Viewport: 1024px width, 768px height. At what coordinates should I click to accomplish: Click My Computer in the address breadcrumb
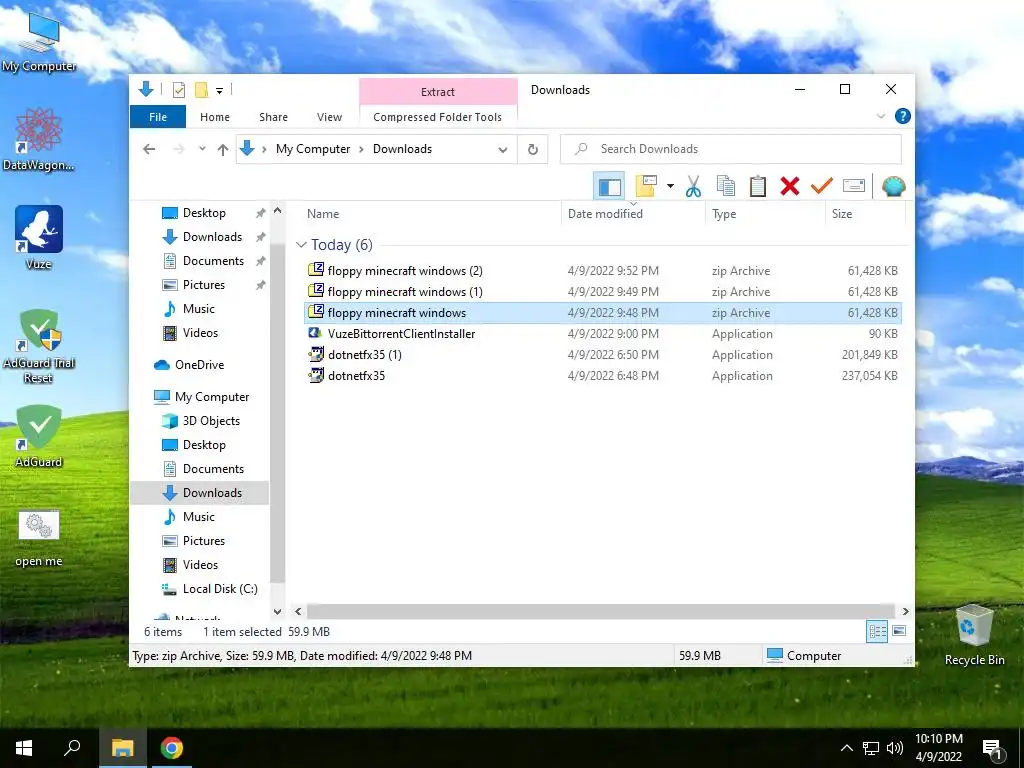coord(313,149)
